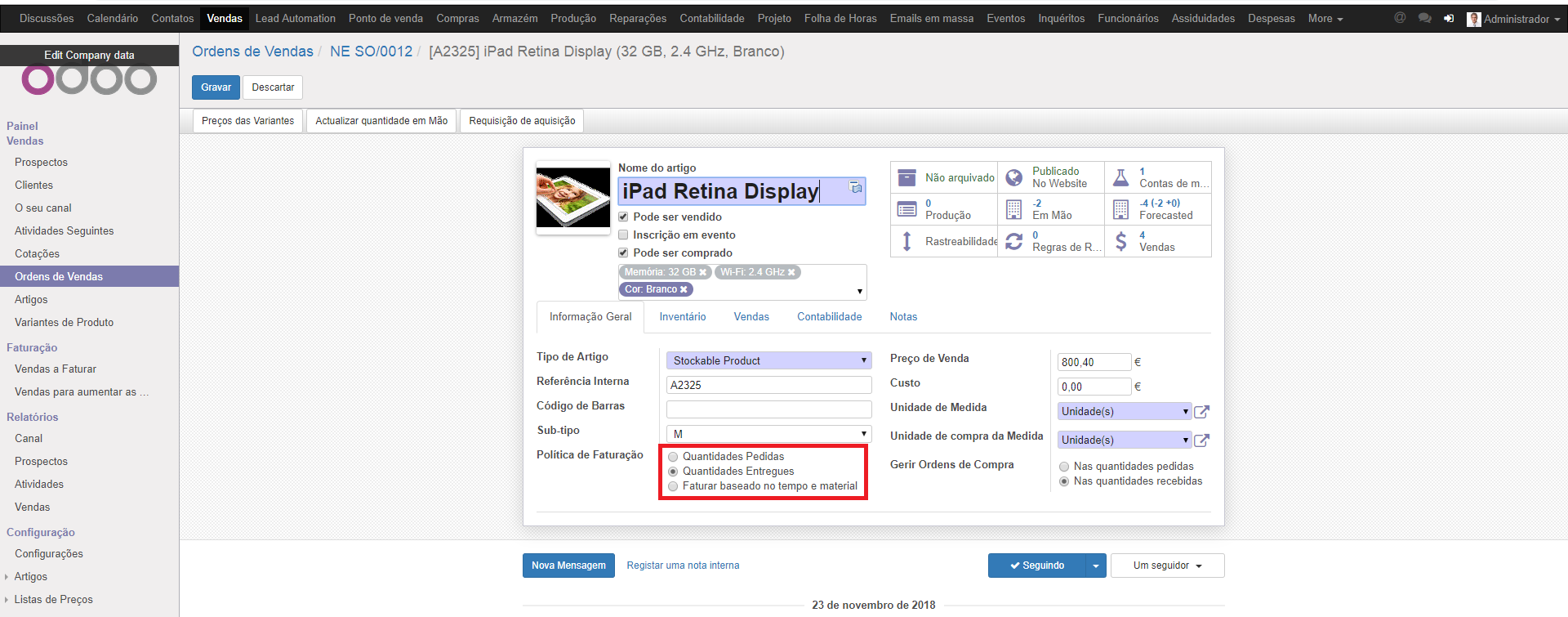The width and height of the screenshot is (1568, 617).
Task: Expand the attribute tags dropdown arrow
Action: [x=859, y=291]
